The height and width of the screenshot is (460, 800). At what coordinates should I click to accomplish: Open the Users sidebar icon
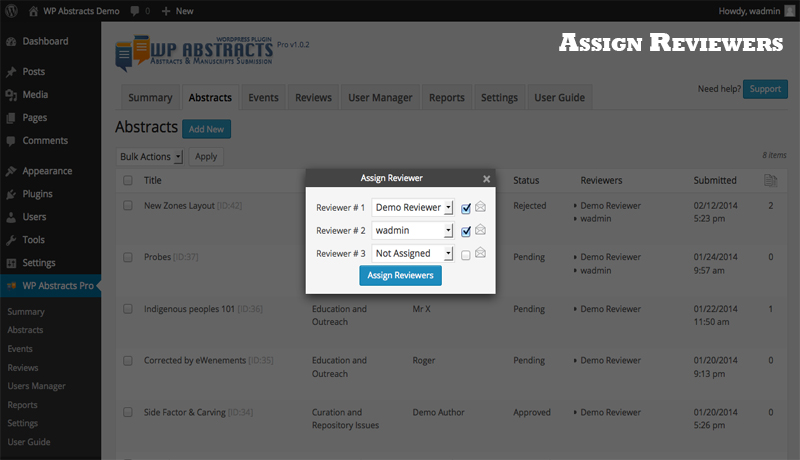[11, 217]
